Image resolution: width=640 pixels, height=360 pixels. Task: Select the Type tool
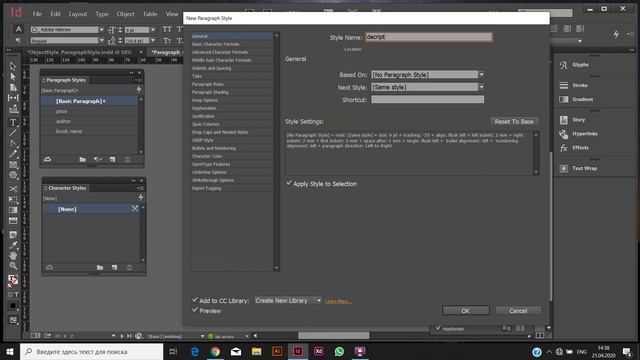13,122
